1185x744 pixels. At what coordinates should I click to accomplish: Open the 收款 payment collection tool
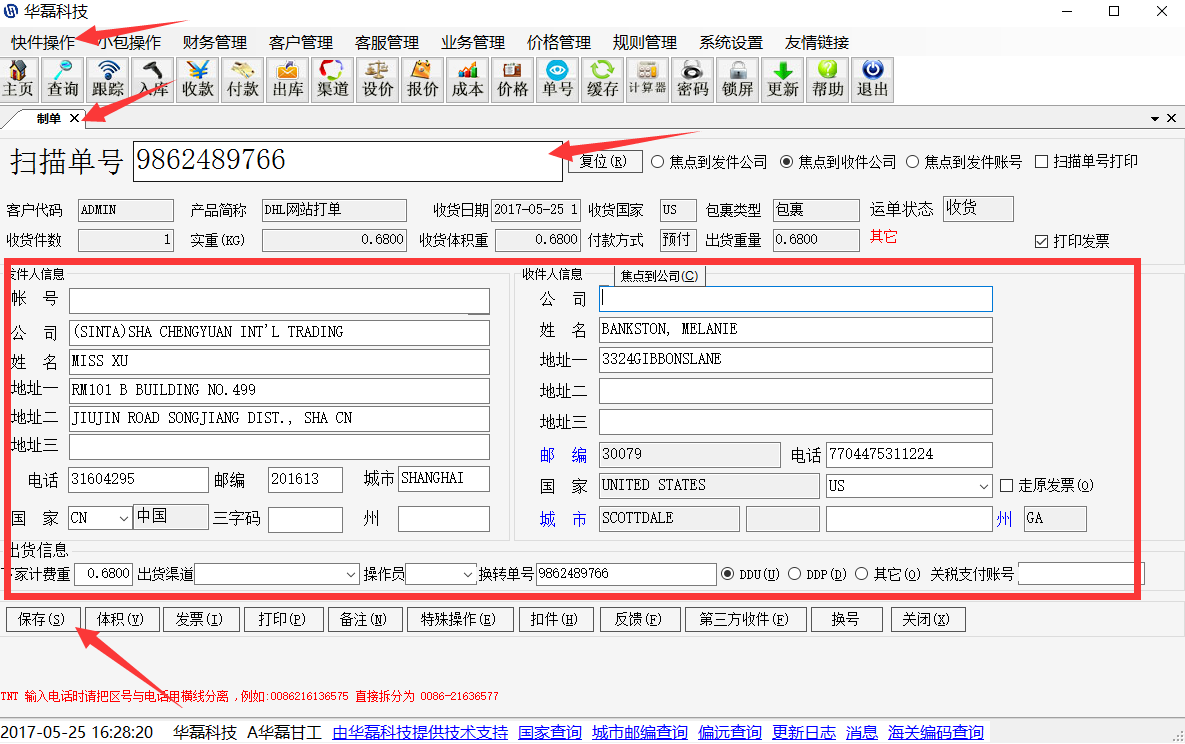197,80
